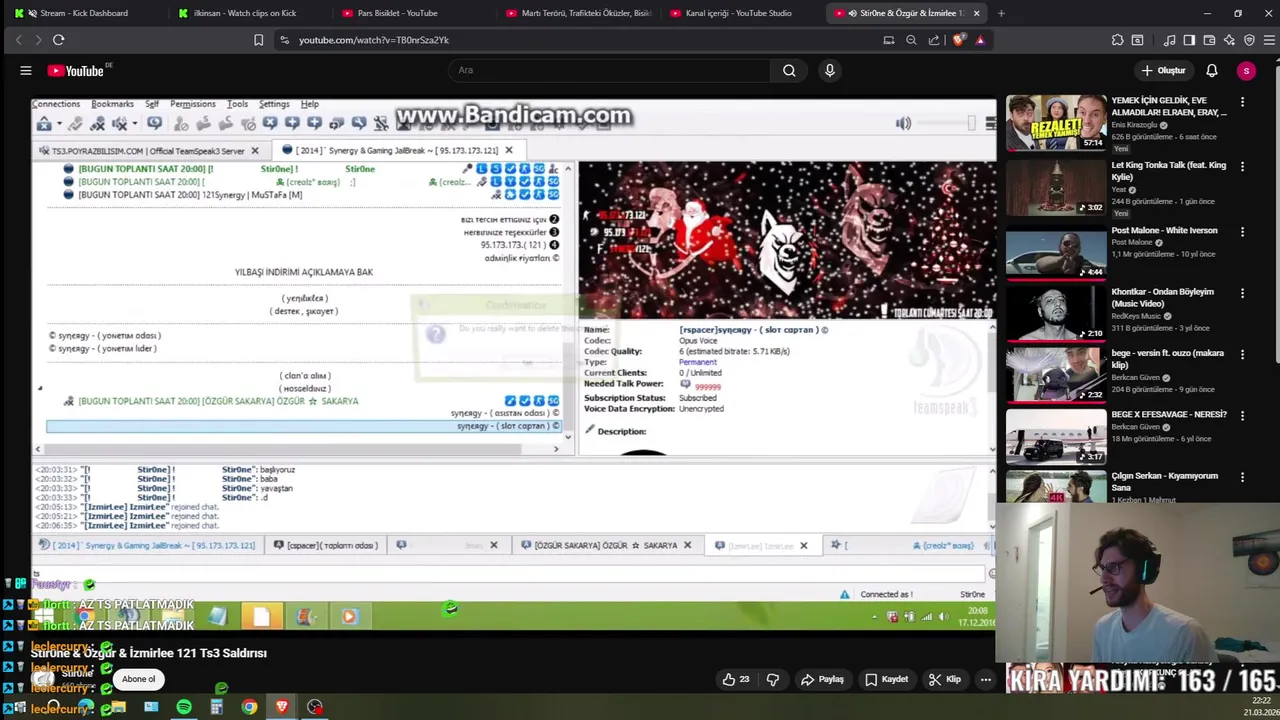Screen dimensions: 1280x720
Task: Open the Leo AI sparkle icon
Action: 1229,40
